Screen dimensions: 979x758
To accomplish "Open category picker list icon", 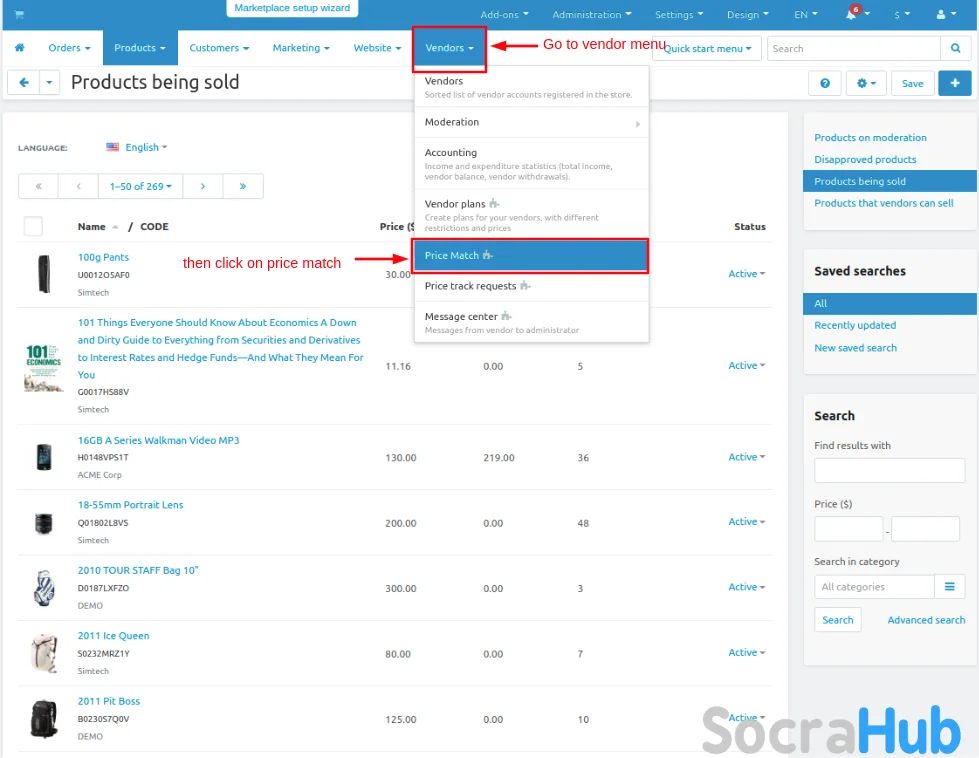I will pos(950,586).
